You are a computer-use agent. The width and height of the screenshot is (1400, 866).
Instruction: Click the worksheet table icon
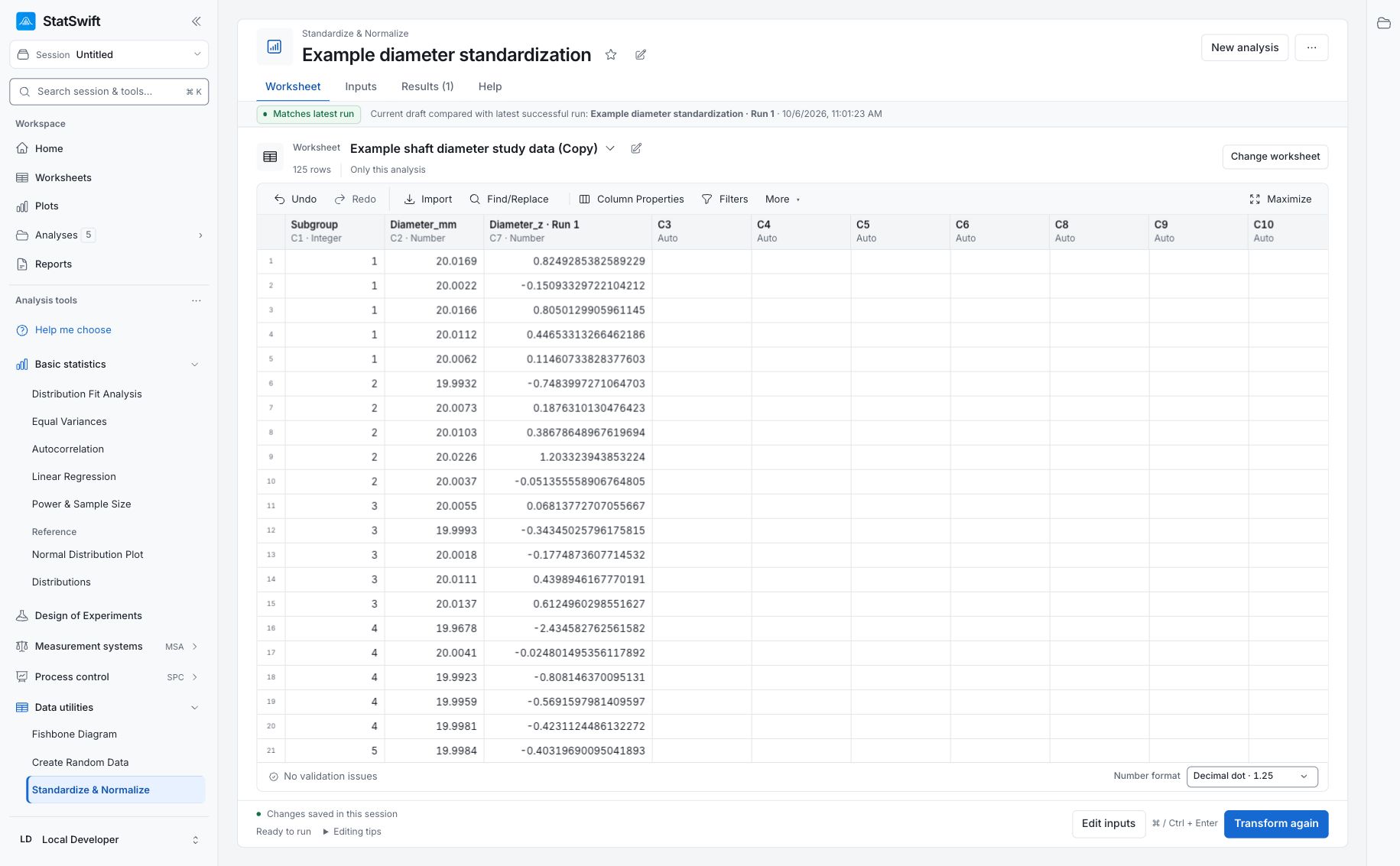270,157
